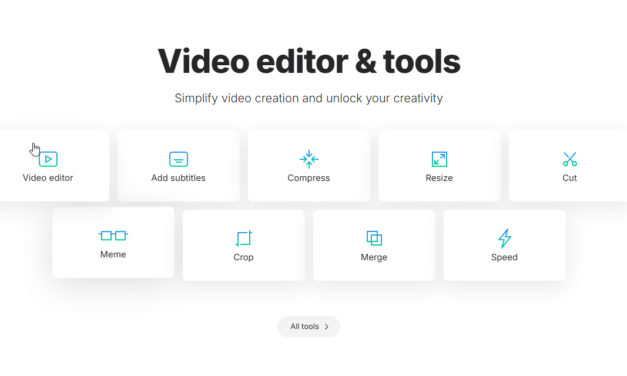The image size is (627, 376).
Task: Click the "Resize" label text
Action: click(439, 178)
